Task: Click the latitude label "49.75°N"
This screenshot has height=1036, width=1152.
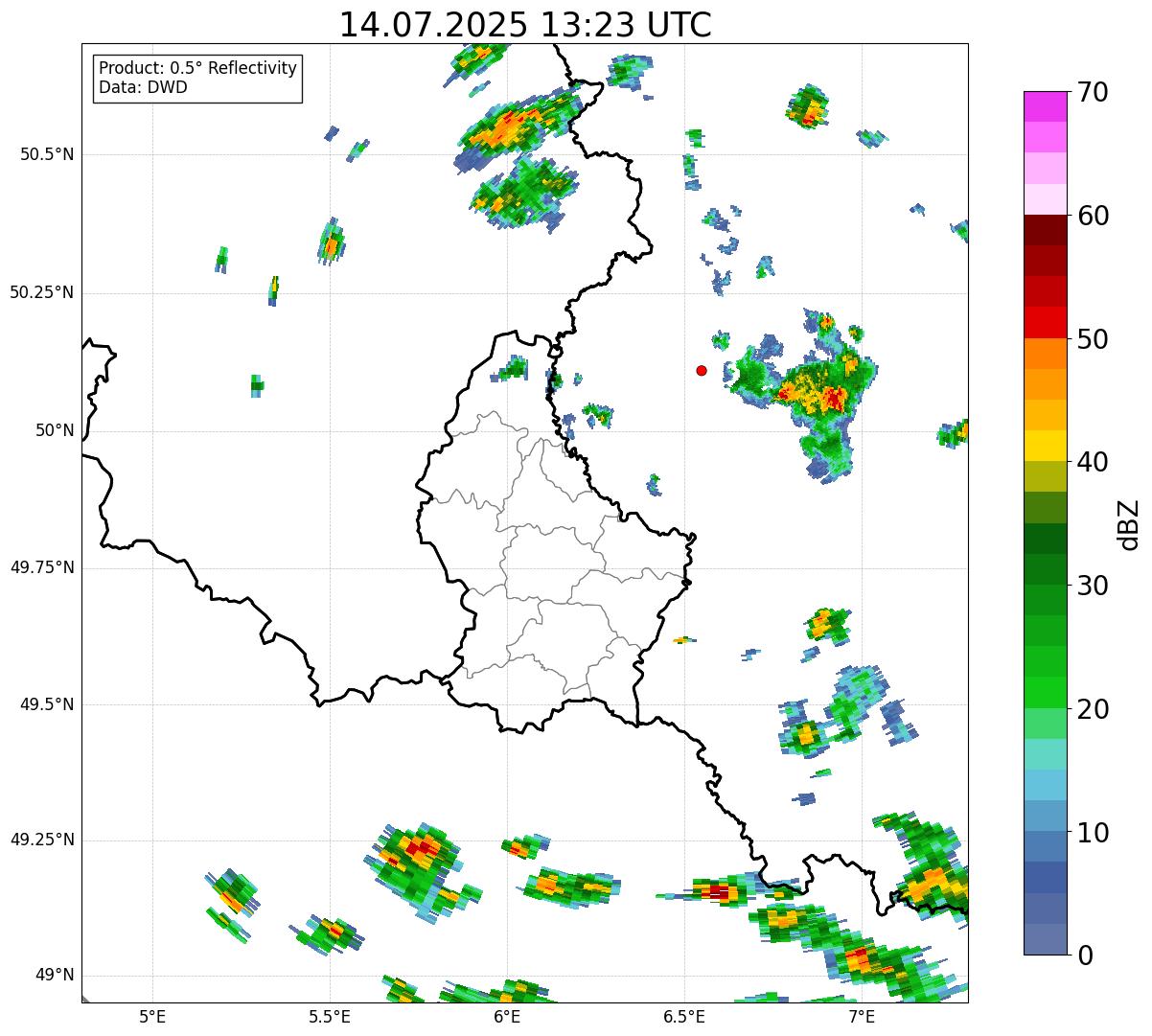Action: coord(41,567)
